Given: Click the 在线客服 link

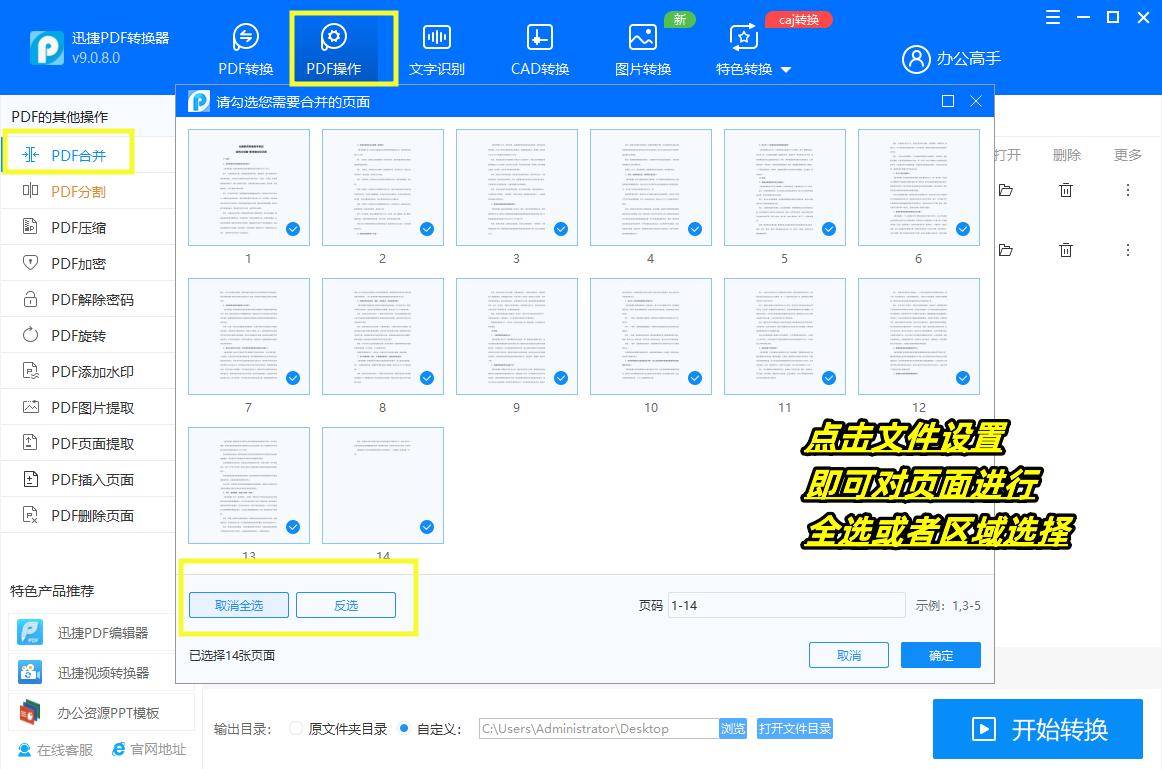Looking at the screenshot, I should pos(55,750).
